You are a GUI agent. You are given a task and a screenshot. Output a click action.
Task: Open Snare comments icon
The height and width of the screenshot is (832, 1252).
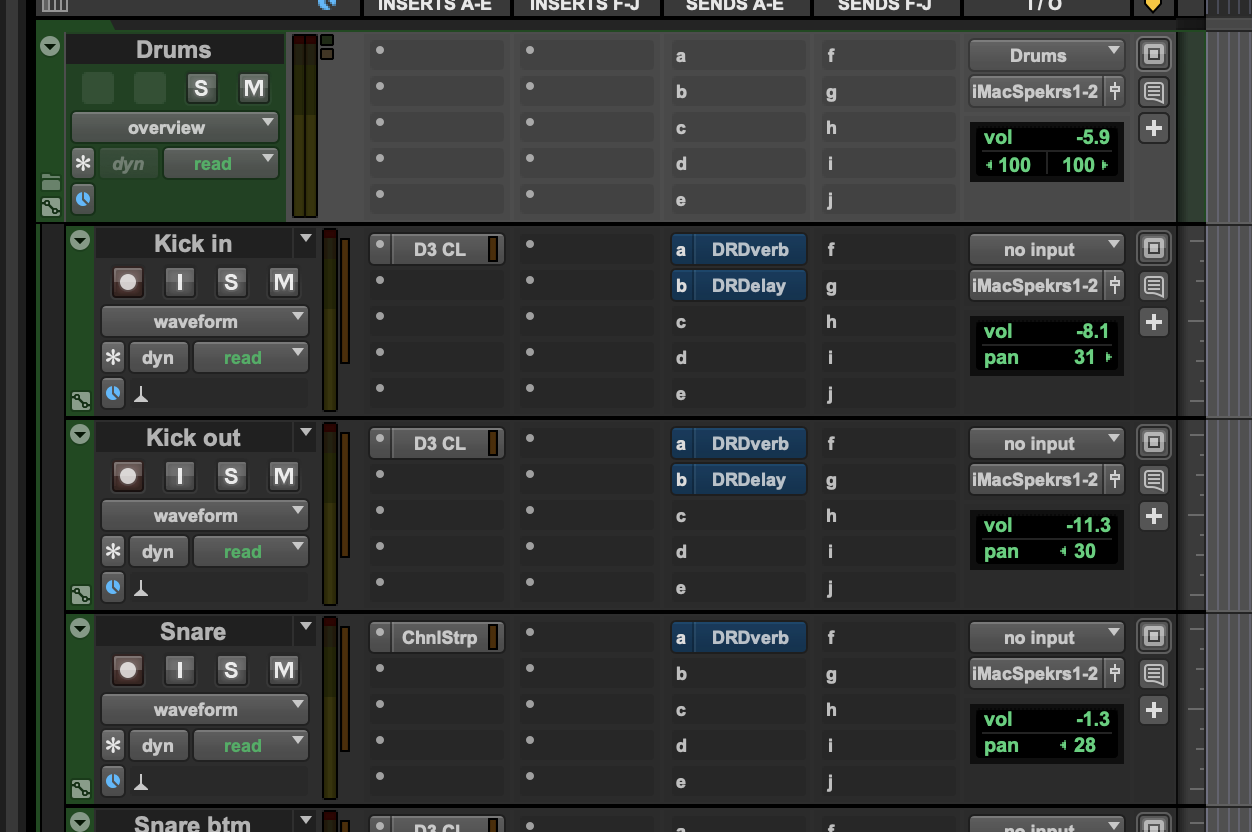(x=1154, y=675)
